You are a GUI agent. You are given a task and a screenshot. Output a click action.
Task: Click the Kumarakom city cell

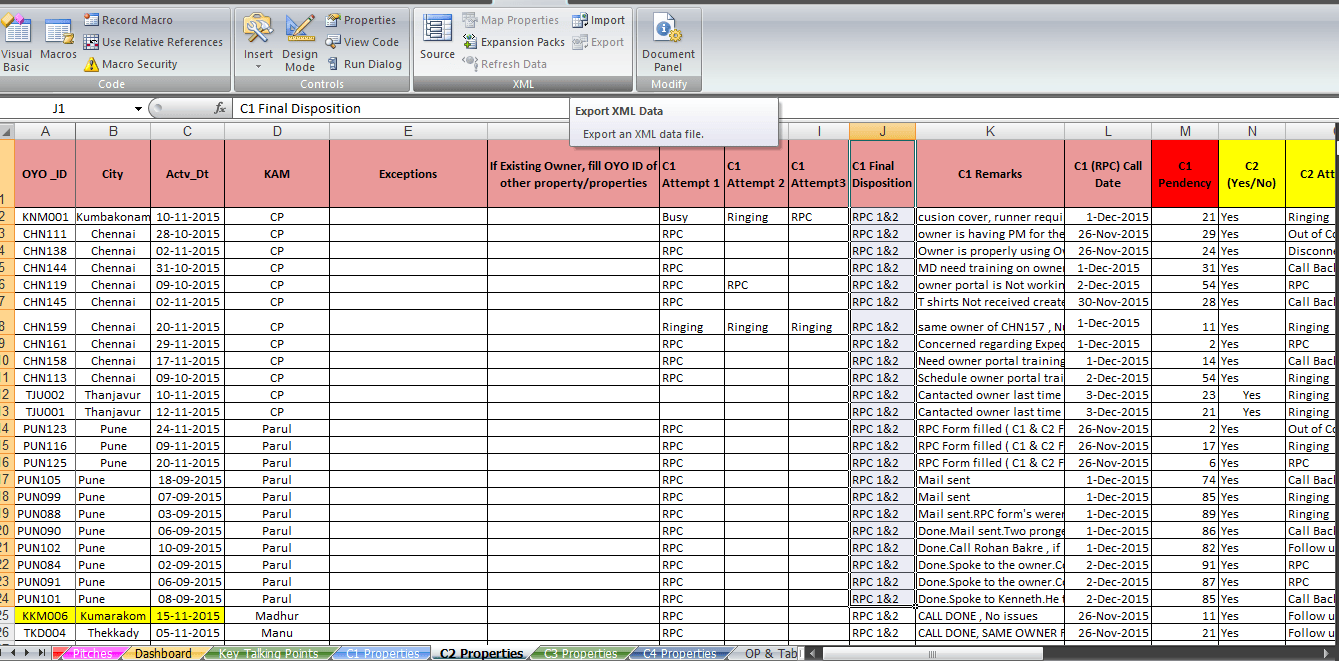(113, 616)
